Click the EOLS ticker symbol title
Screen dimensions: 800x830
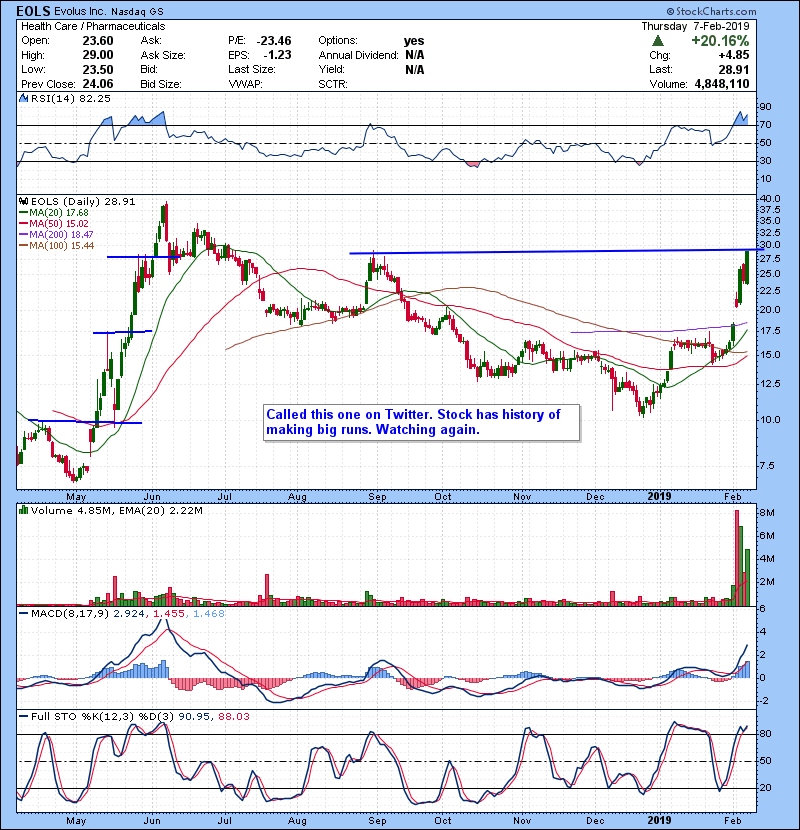[33, 11]
